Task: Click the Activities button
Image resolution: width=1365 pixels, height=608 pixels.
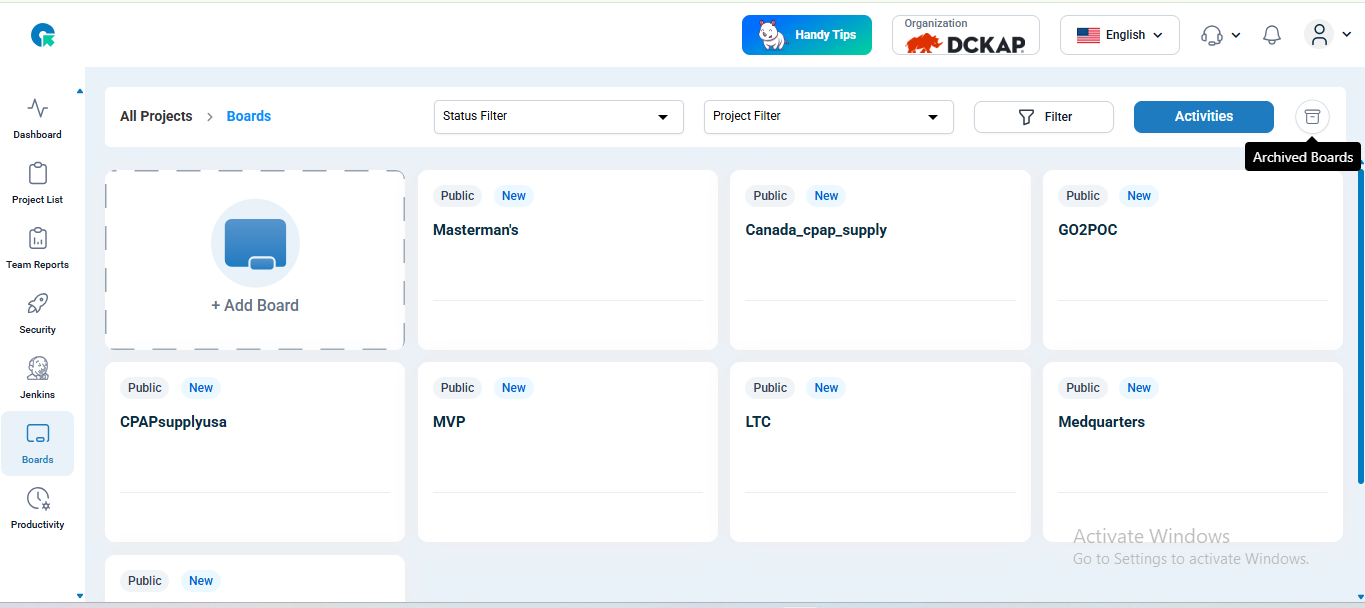Action: point(1203,117)
